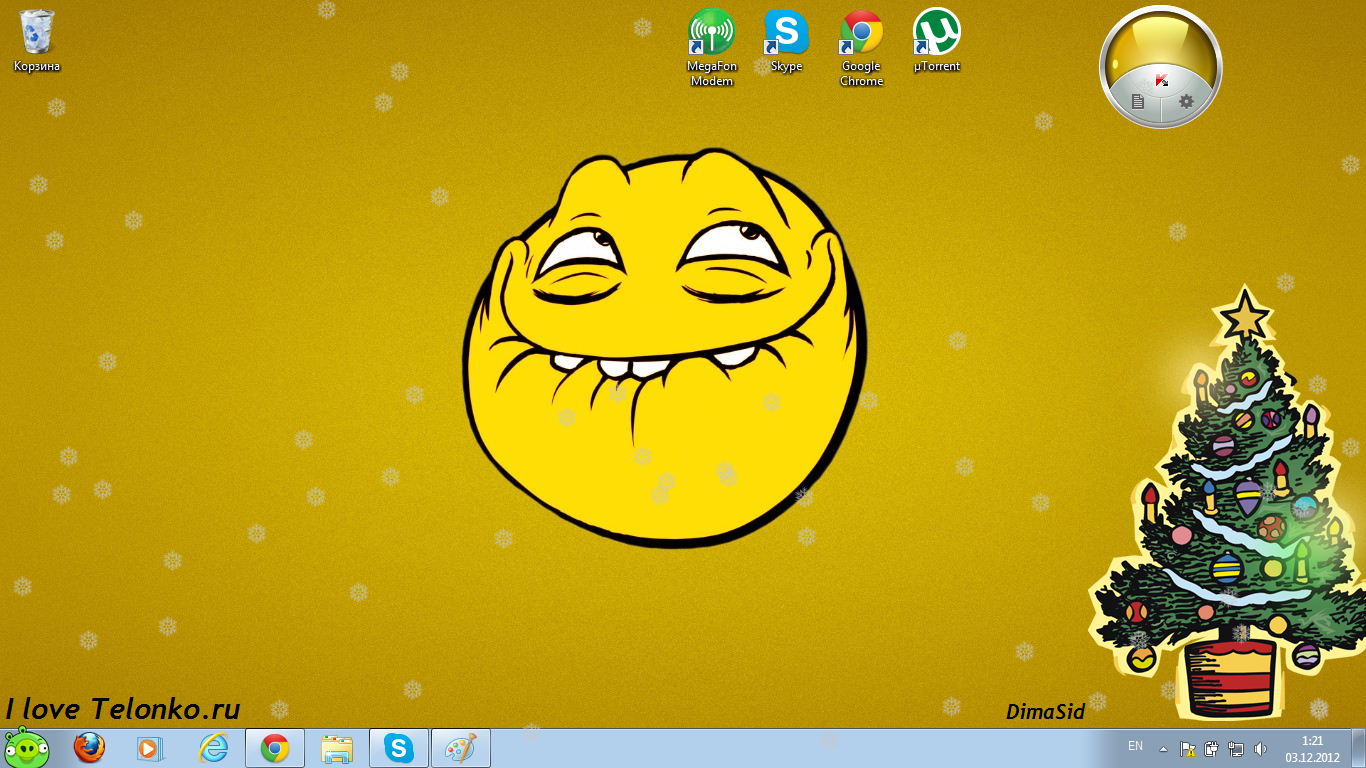Click the Show Desktop strip

(x=1358, y=748)
